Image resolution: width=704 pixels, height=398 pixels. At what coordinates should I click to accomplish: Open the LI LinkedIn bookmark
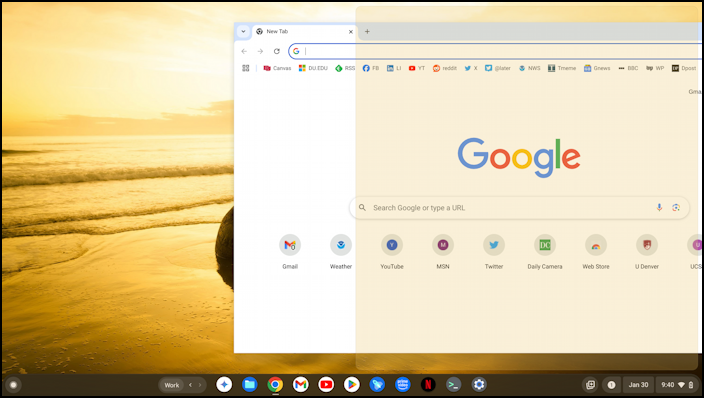pyautogui.click(x=394, y=68)
